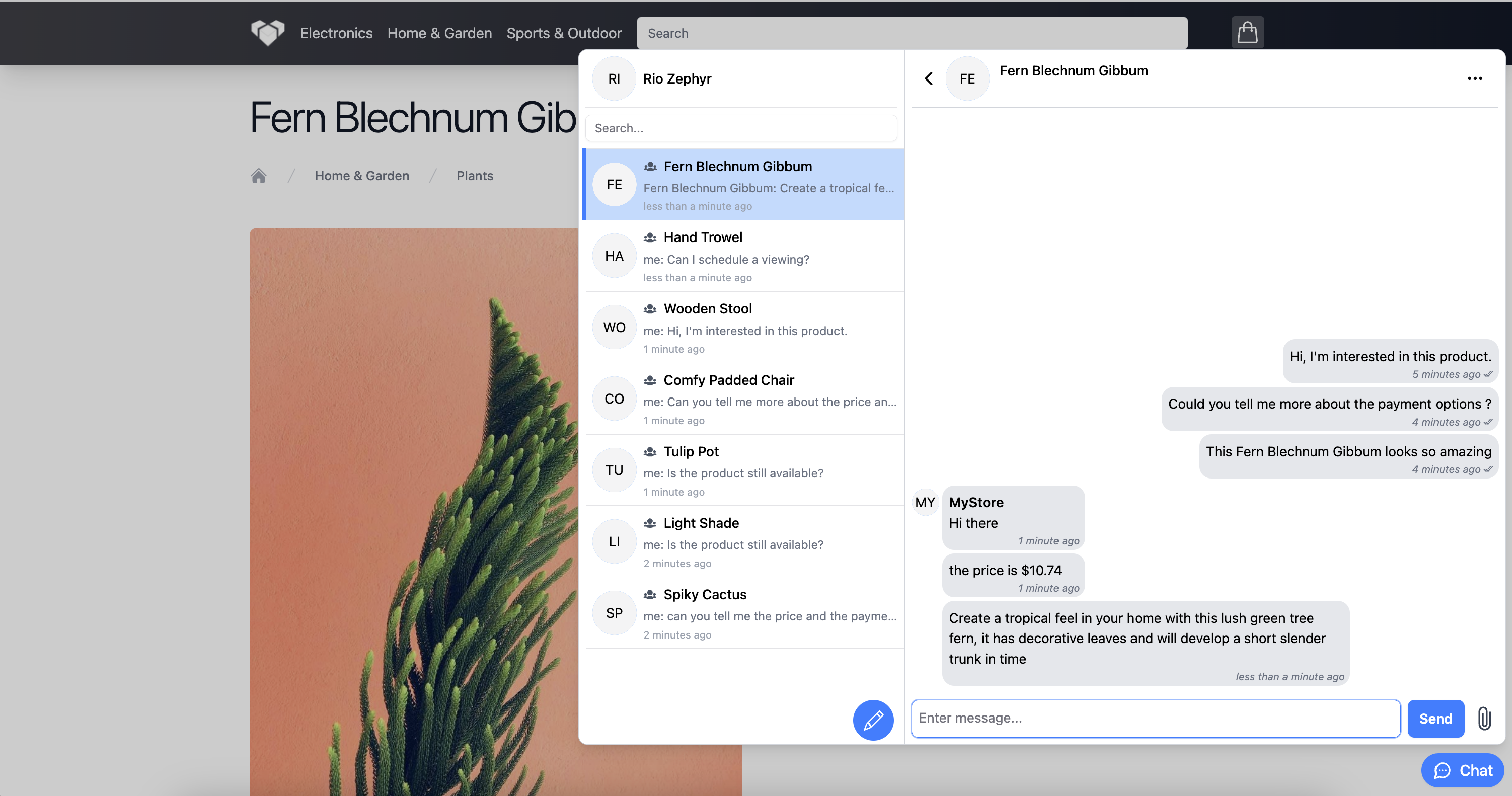The height and width of the screenshot is (796, 1512).
Task: Toggle the Chat bubble button
Action: 1463,770
